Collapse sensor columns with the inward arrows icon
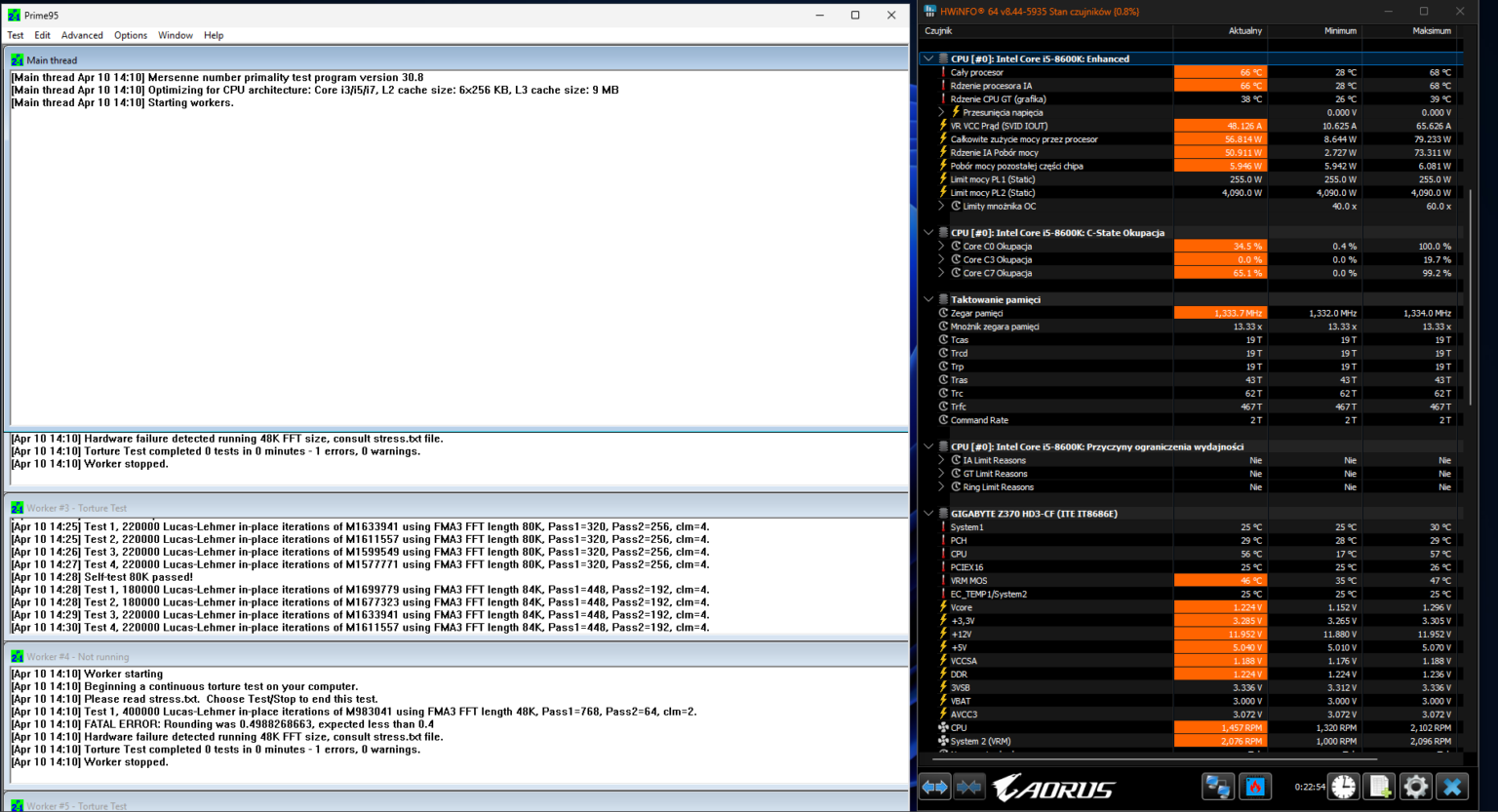Viewport: 1498px width, 812px height. click(x=969, y=787)
